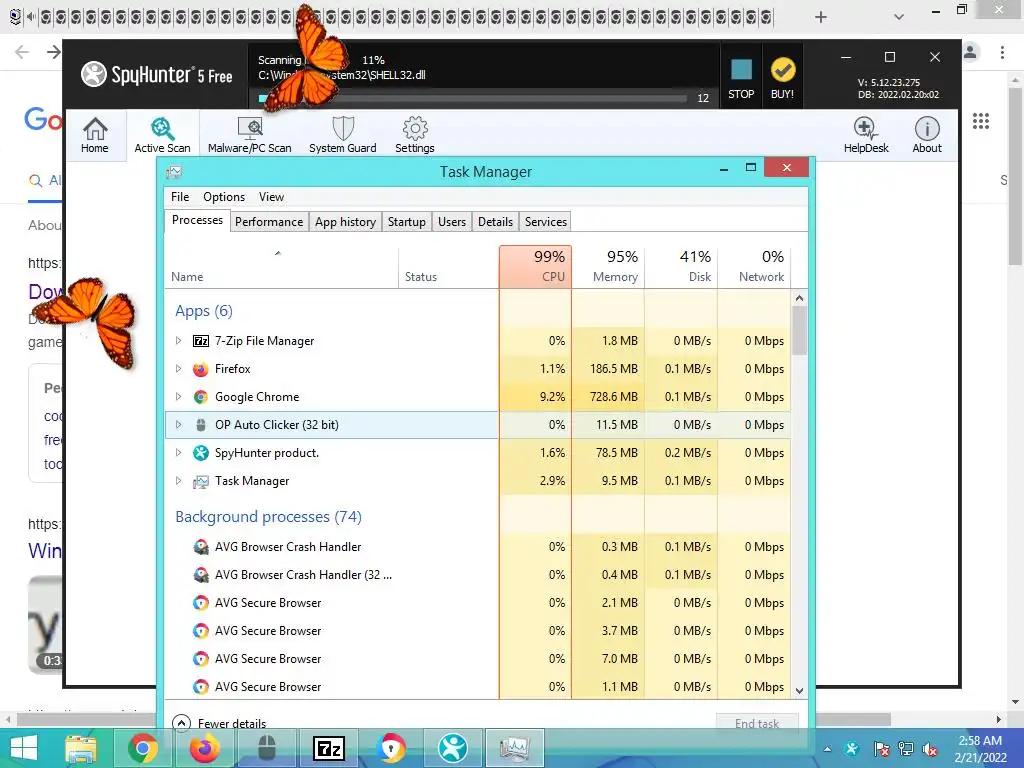Click the Firefox process icon
This screenshot has width=1024, height=768.
(200, 369)
